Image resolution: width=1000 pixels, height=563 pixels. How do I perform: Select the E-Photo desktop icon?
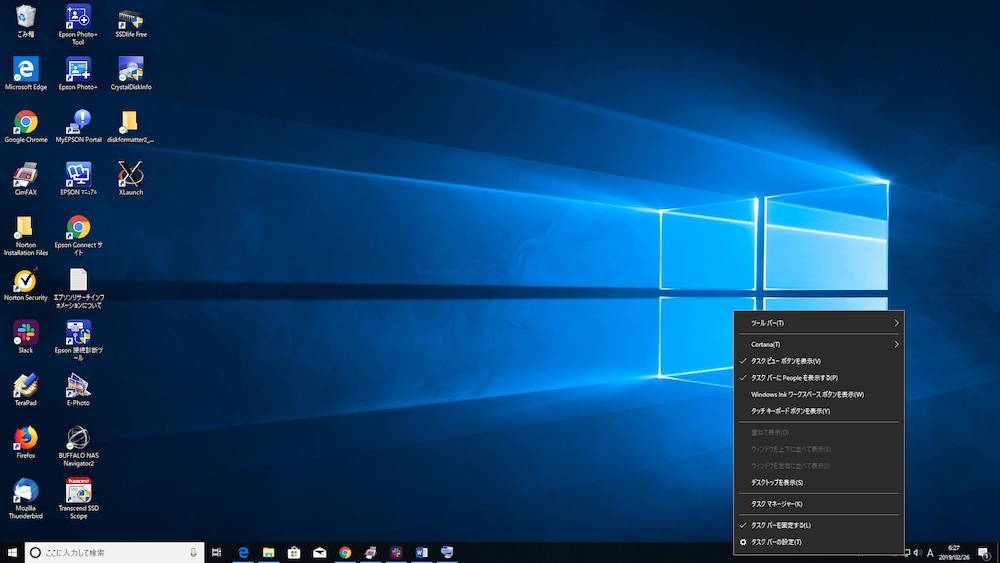(78, 390)
